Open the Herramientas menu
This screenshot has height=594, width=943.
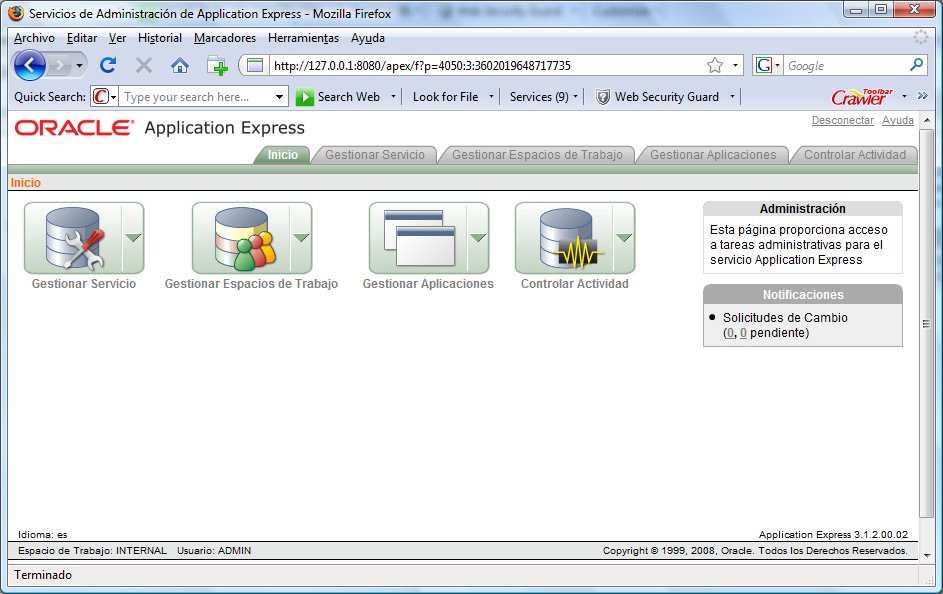tap(304, 38)
